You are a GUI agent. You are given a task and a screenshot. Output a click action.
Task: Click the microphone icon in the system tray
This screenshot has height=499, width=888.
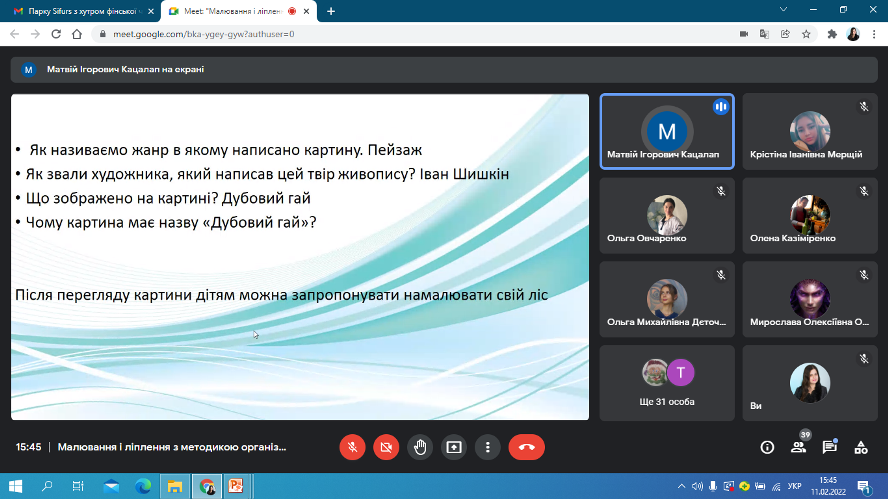713,486
